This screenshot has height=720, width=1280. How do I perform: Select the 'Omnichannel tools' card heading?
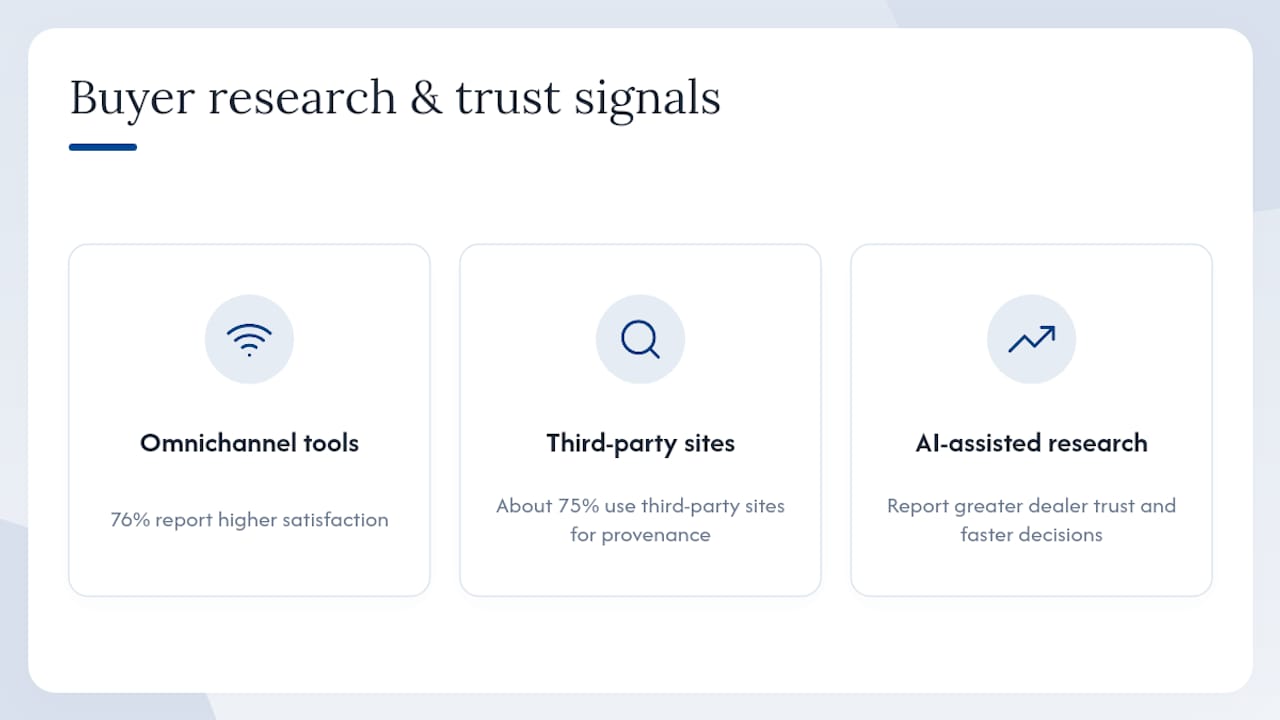(249, 443)
